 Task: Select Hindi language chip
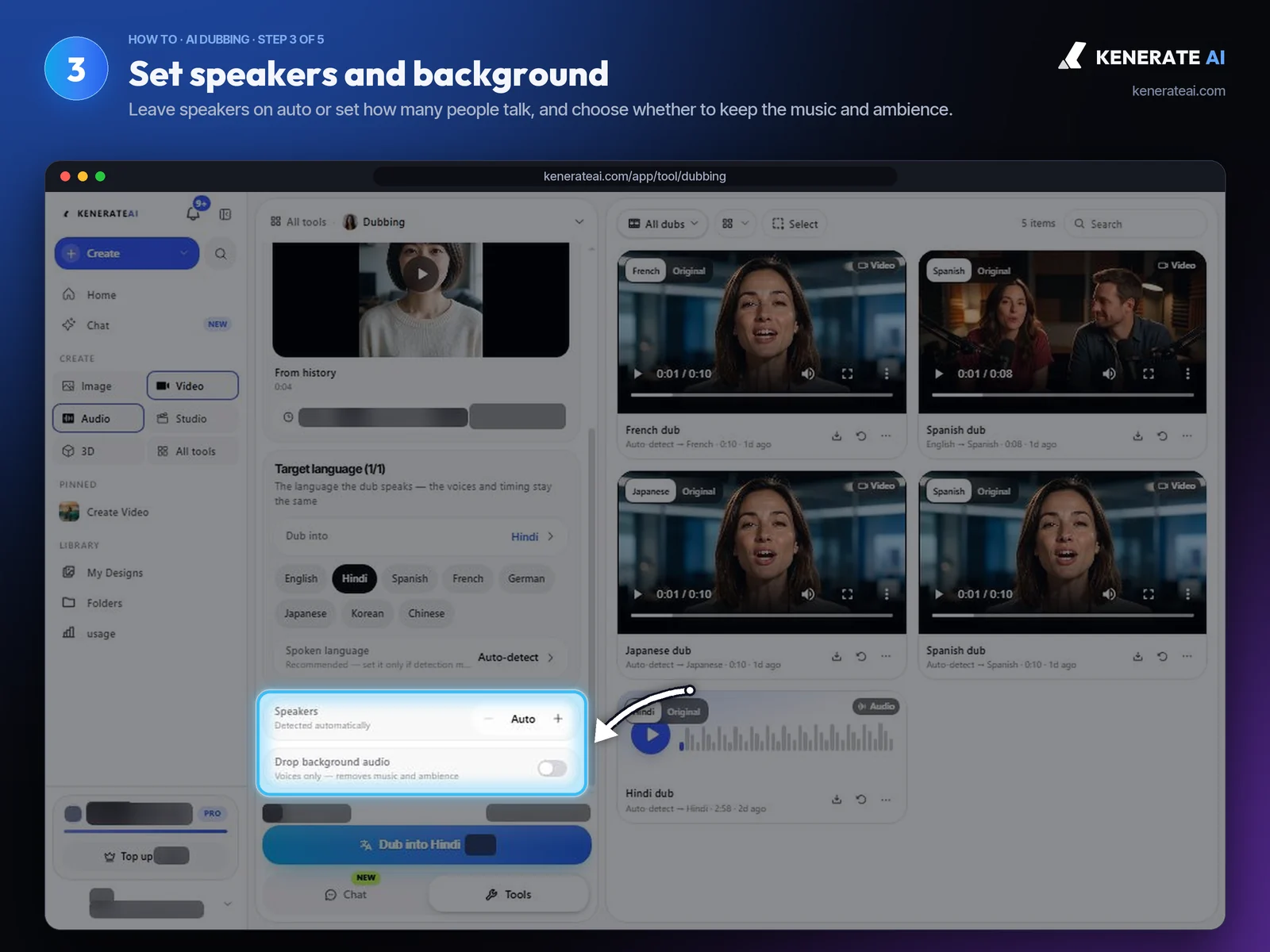coord(355,578)
